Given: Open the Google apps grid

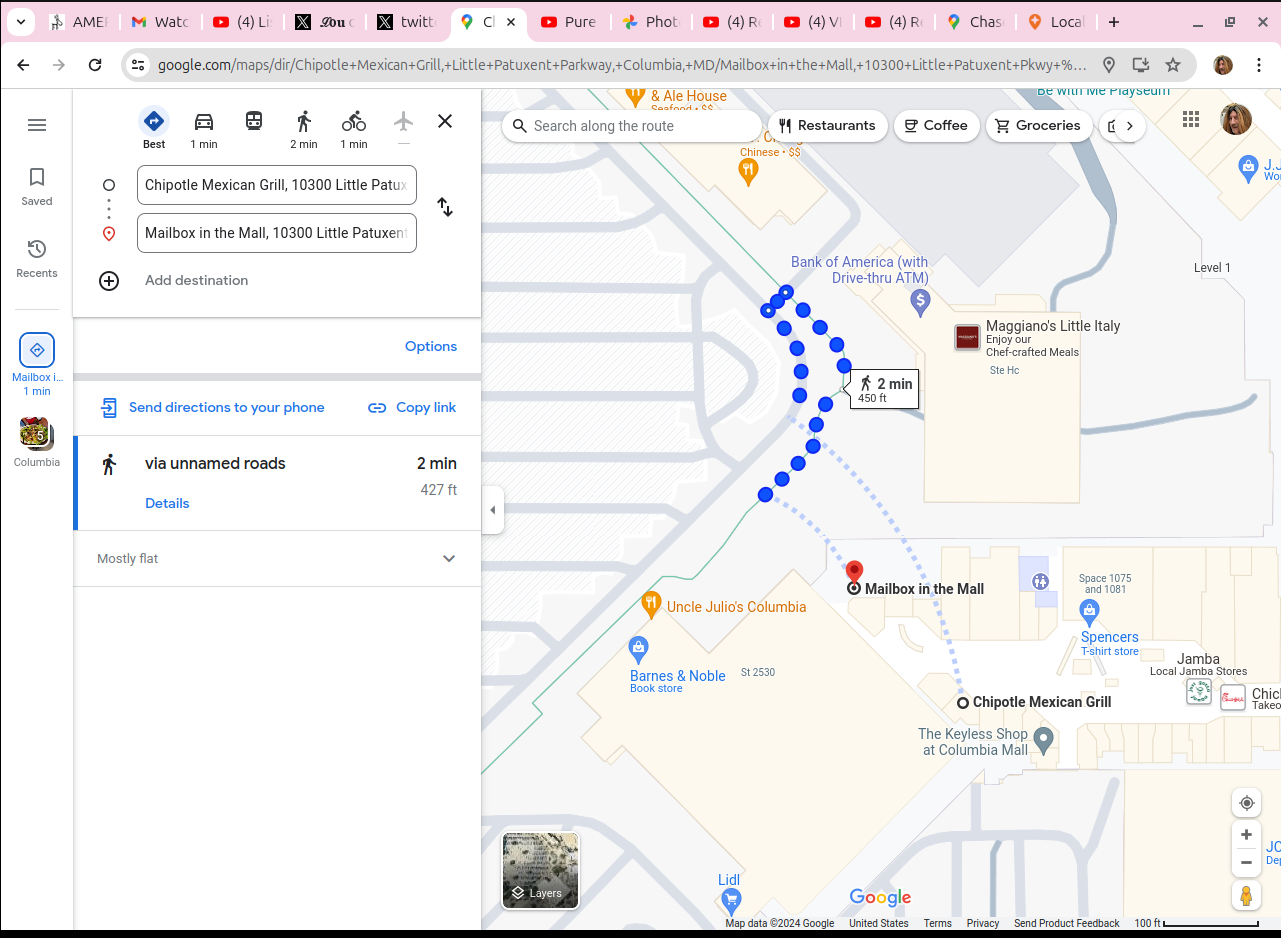Looking at the screenshot, I should tap(1191, 119).
